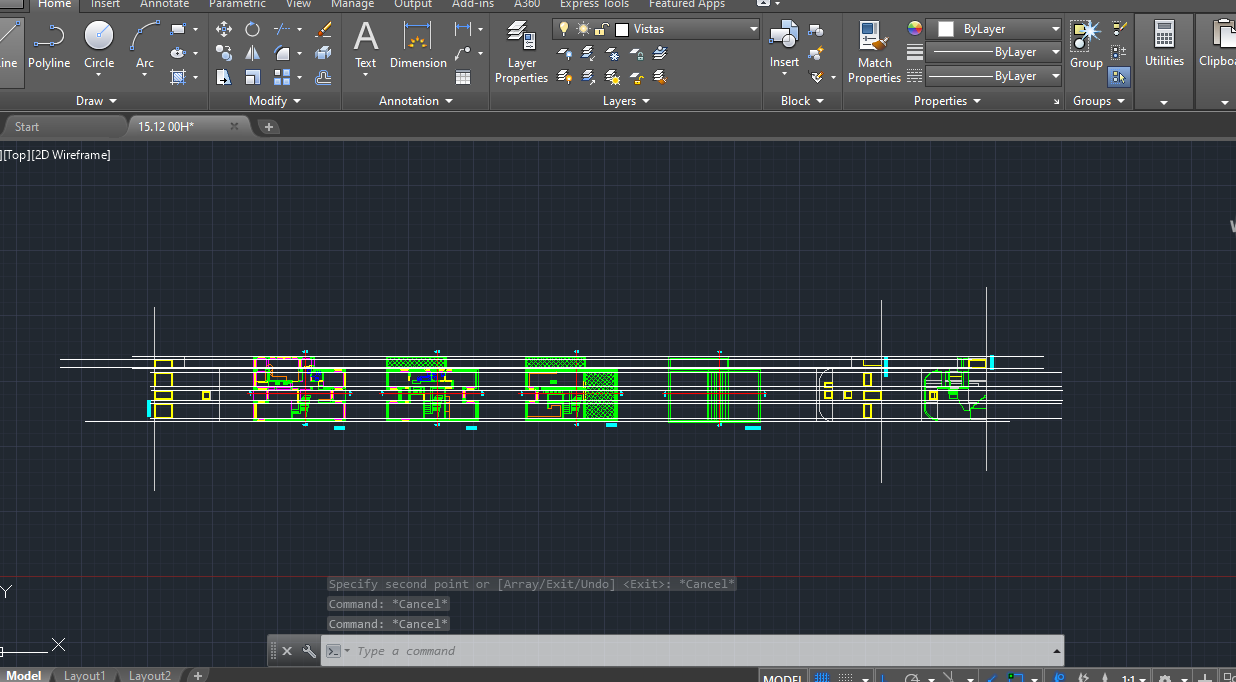This screenshot has height=682, width=1236.
Task: Insert a Table from Annotation panel
Action: (x=463, y=77)
